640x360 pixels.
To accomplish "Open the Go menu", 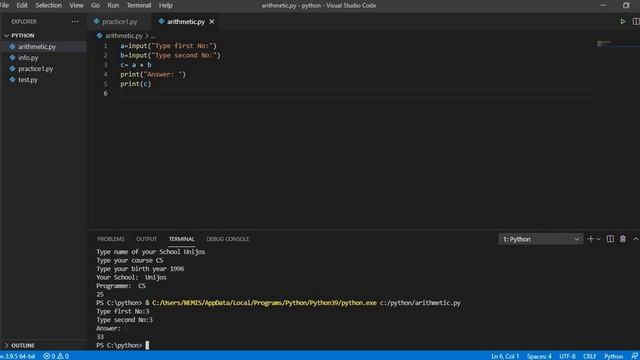I will coord(95,5).
